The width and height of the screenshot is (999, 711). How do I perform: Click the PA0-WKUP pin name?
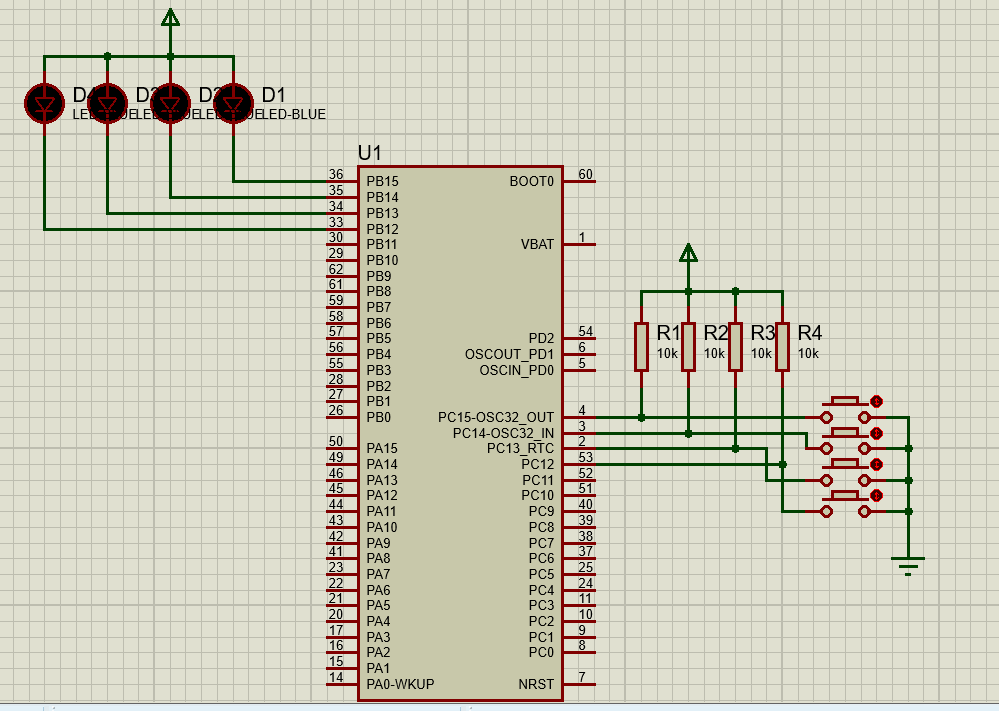click(400, 684)
